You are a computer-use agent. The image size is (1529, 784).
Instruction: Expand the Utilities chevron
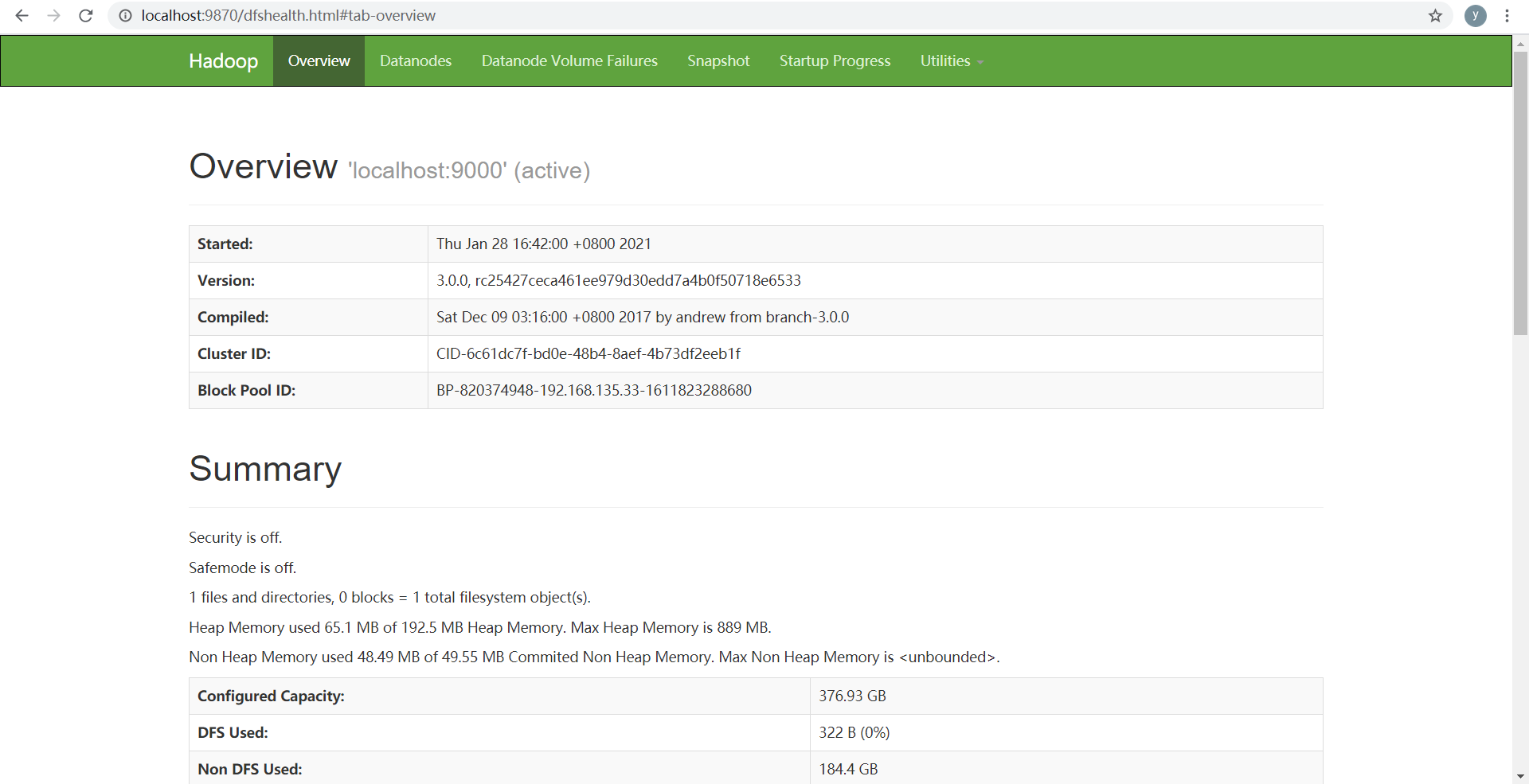980,62
